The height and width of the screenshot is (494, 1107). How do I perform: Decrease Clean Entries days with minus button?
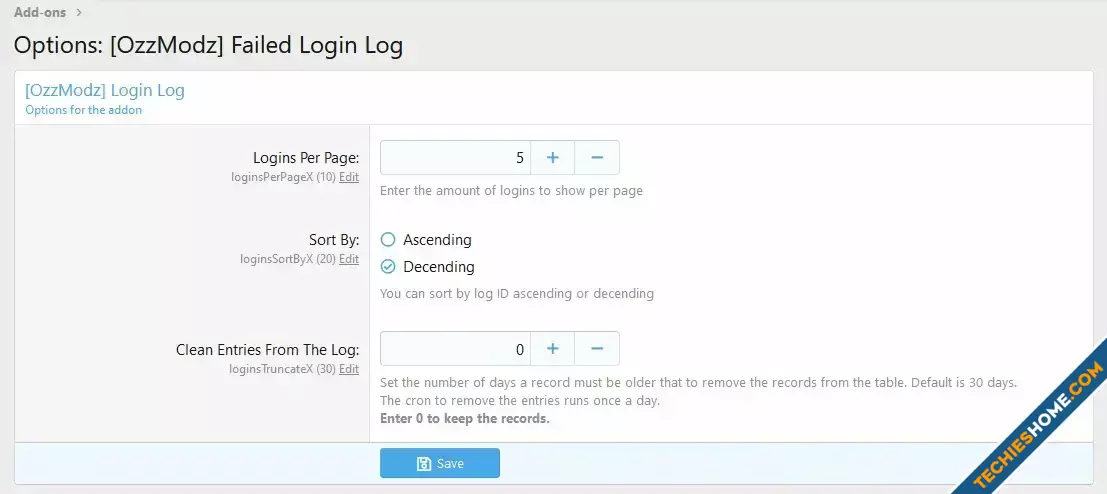(x=597, y=349)
